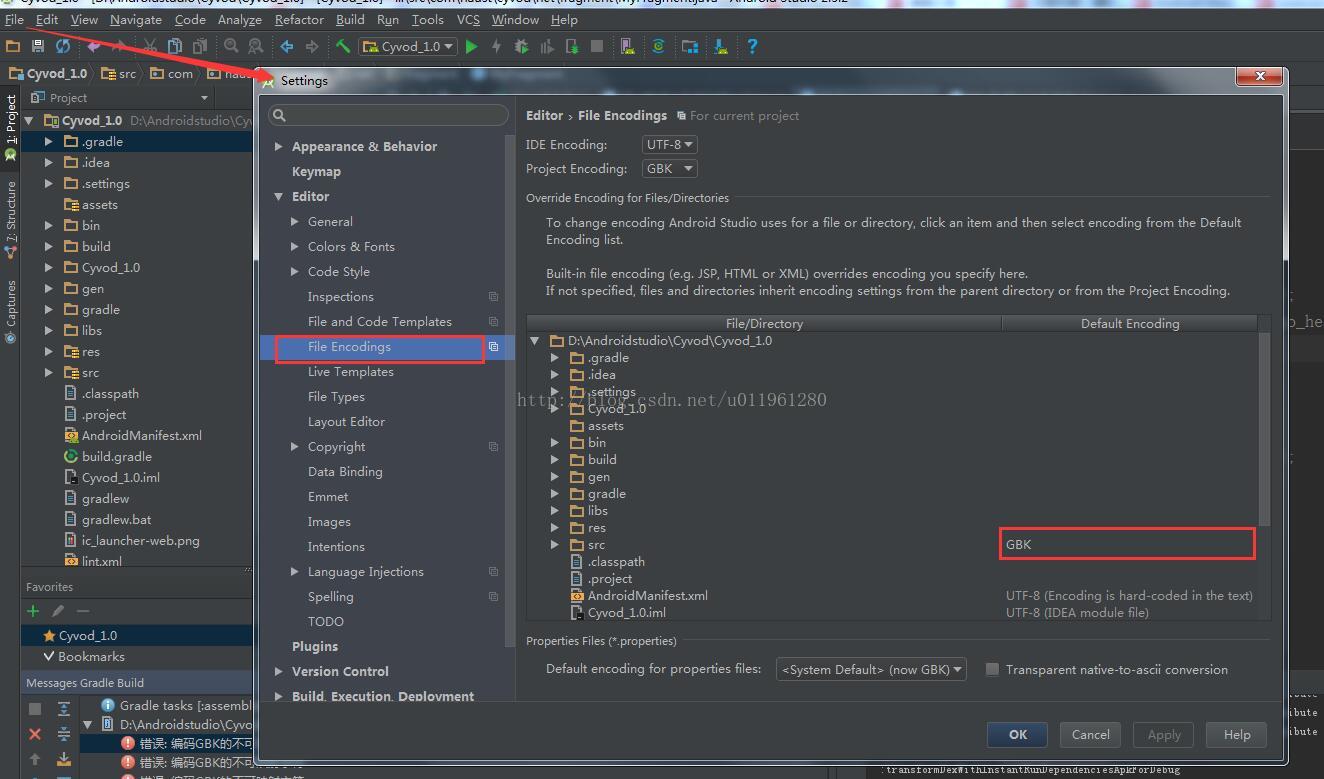This screenshot has height=779, width=1324.
Task: Click the Apply button
Action: pos(1164,734)
